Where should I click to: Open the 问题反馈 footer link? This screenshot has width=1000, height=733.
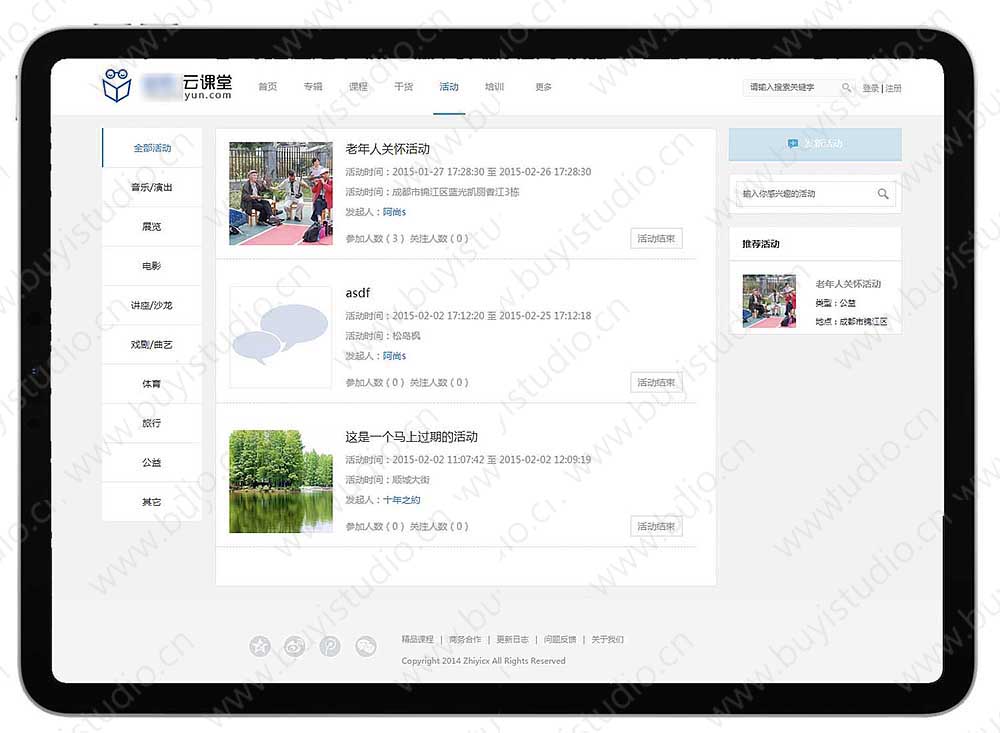point(560,639)
